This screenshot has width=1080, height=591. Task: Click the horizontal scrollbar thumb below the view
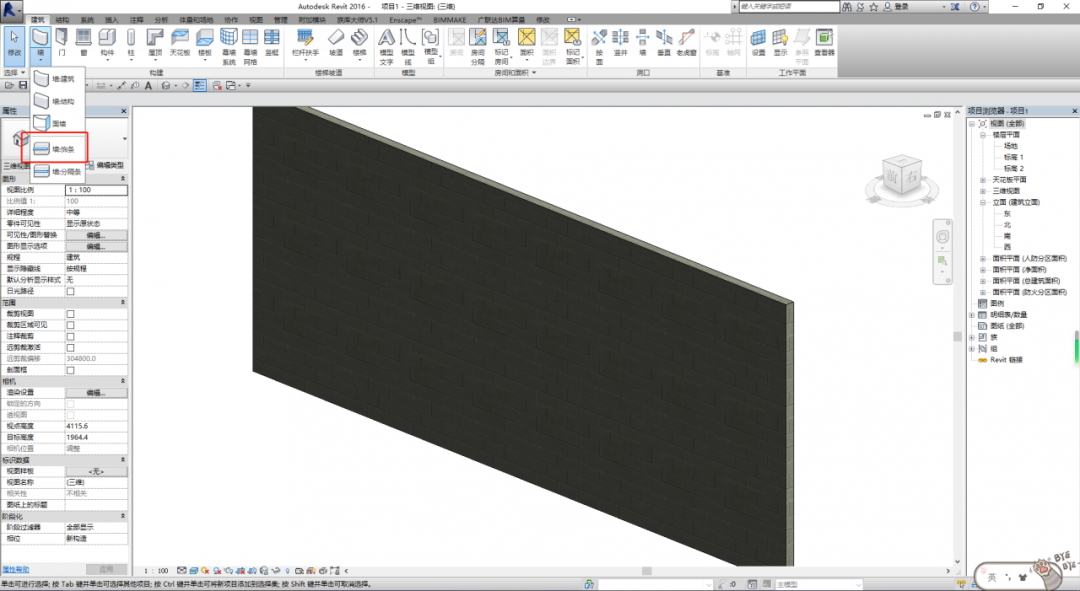tap(647, 570)
